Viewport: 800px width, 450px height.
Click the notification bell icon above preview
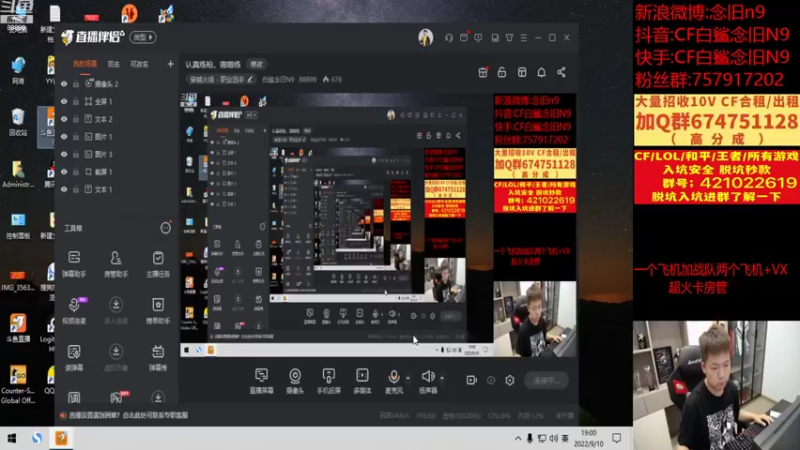pyautogui.click(x=541, y=72)
